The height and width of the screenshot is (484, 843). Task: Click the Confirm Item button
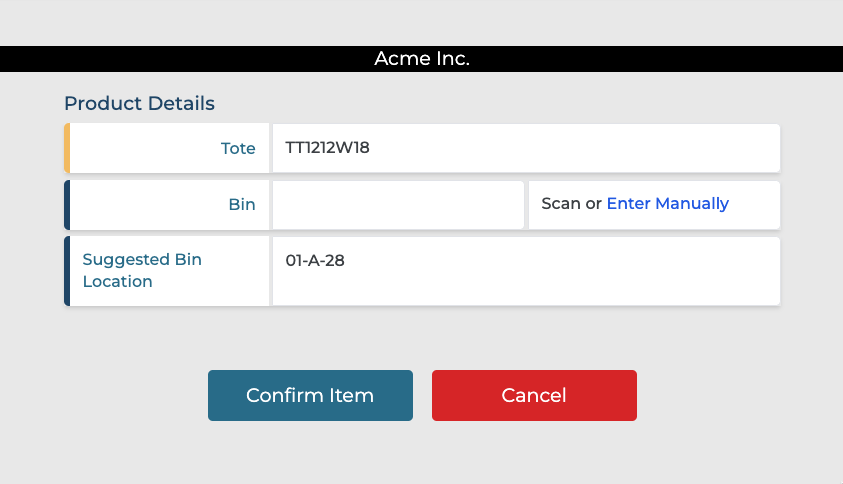(x=310, y=395)
